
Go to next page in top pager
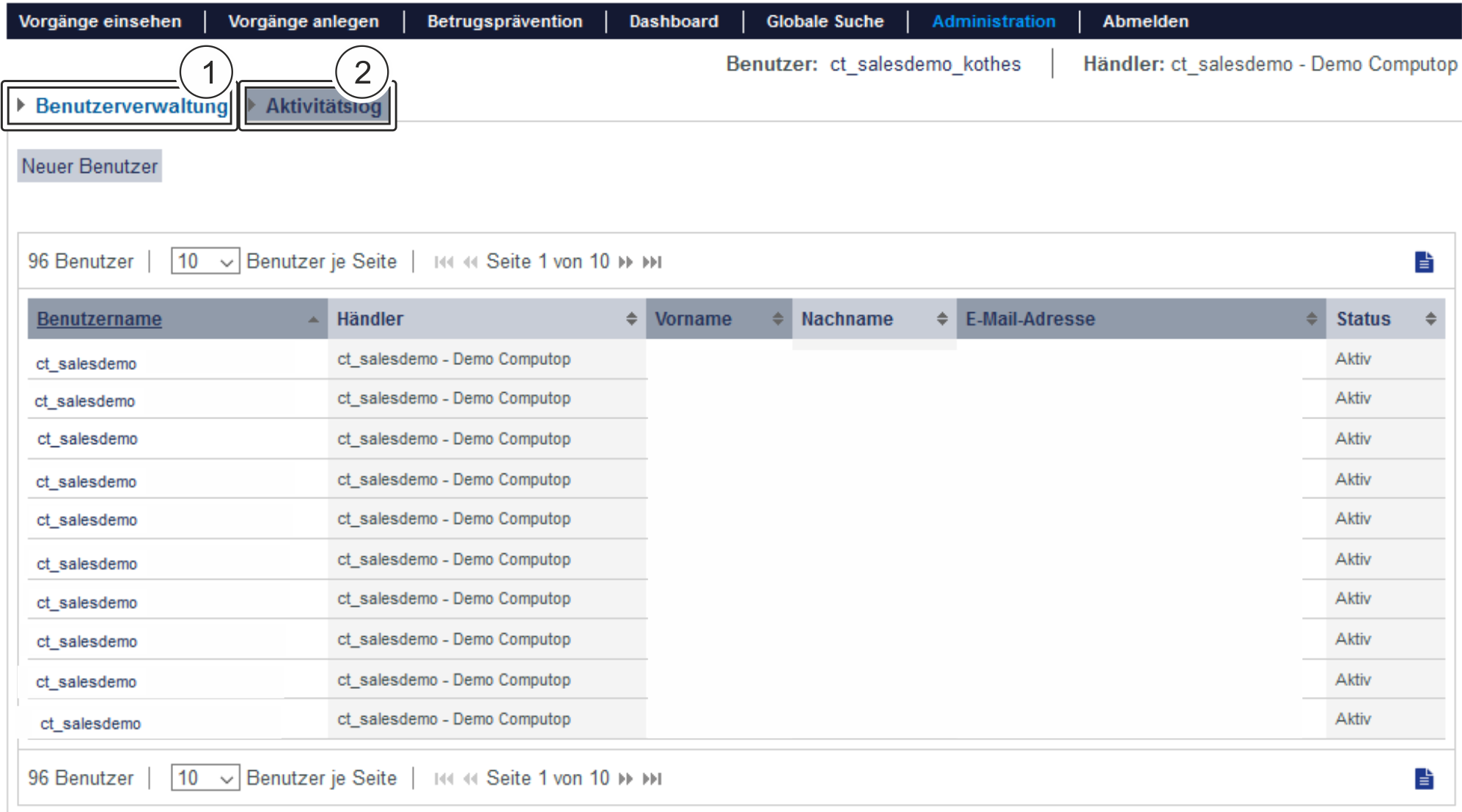[x=625, y=262]
